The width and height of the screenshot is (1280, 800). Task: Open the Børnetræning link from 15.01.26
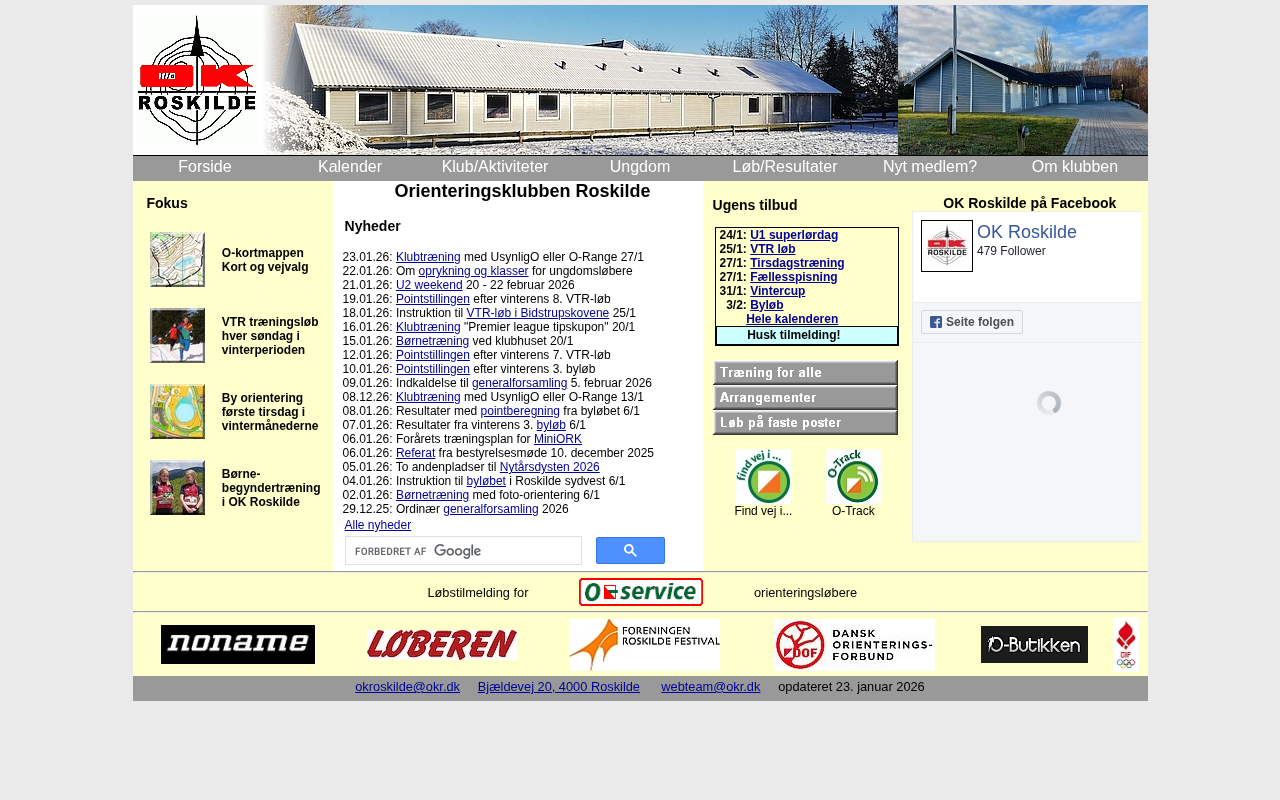click(432, 341)
